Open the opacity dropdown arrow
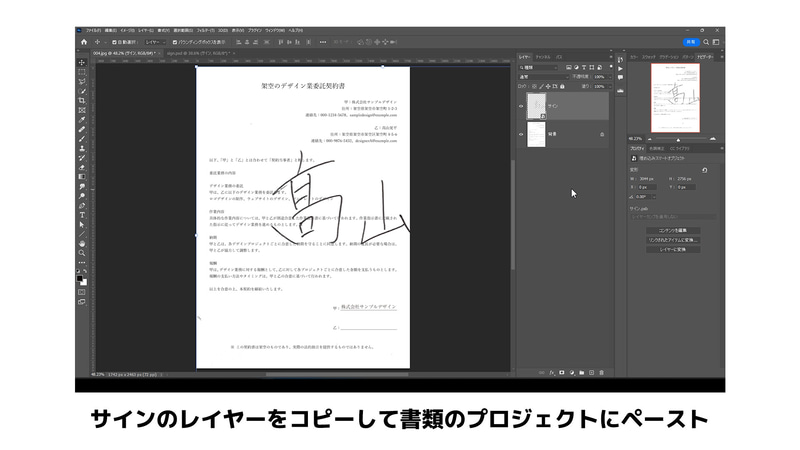 610,77
